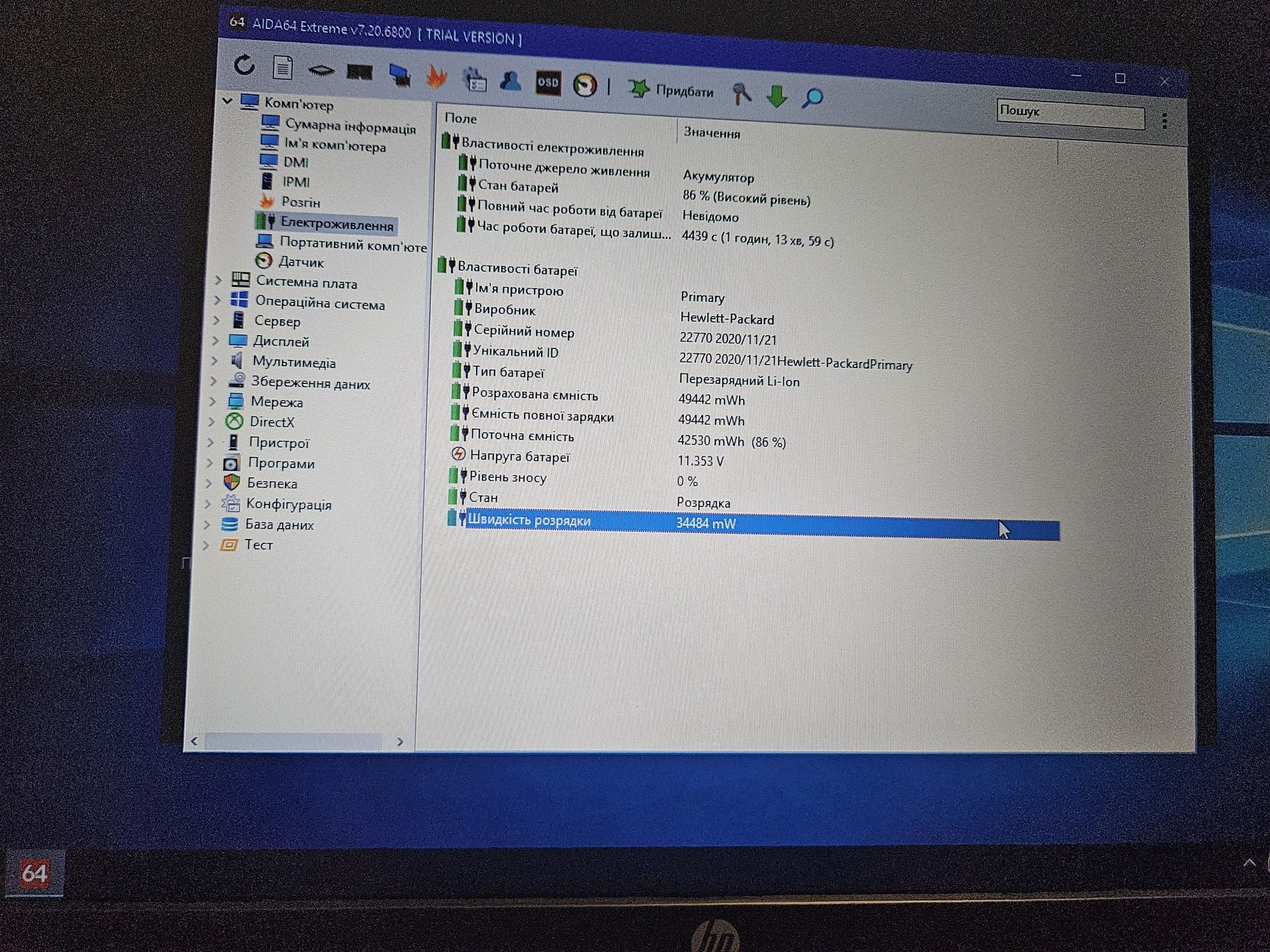Viewport: 1270px width, 952px height.
Task: Click the motherboard chip toolbar icon
Action: (321, 70)
